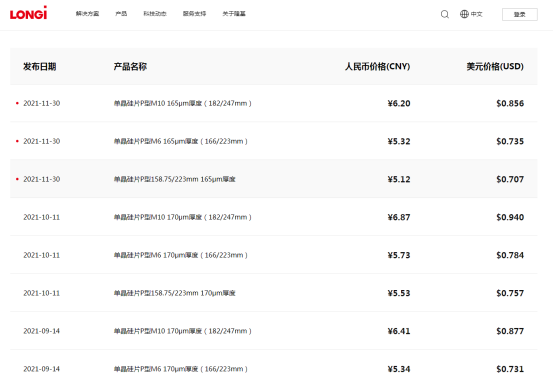Click the ¥6.20 CNY price
Screen dimensions: 554x382
399,103
